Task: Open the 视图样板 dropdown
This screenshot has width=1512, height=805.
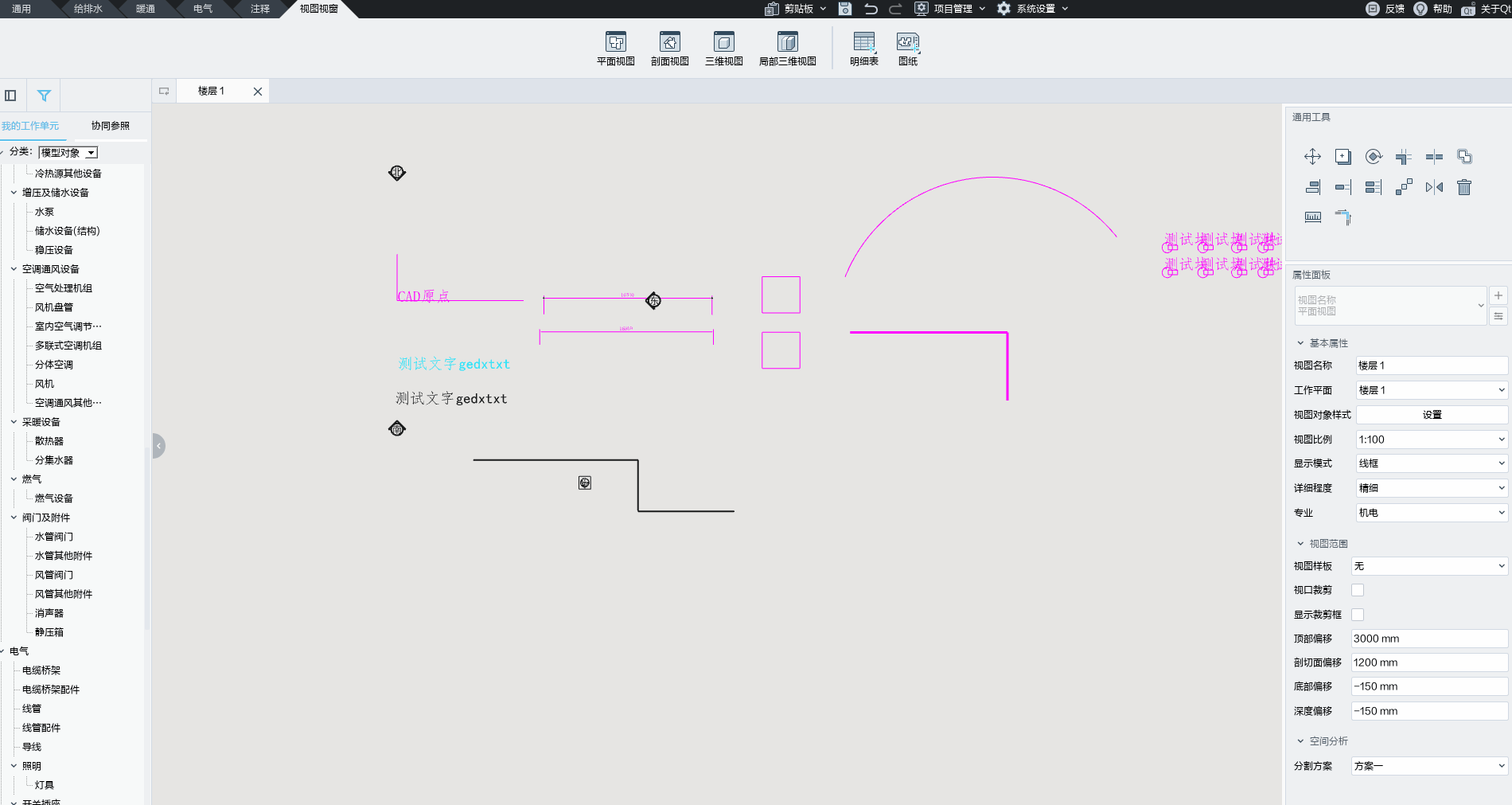Action: pyautogui.click(x=1429, y=566)
